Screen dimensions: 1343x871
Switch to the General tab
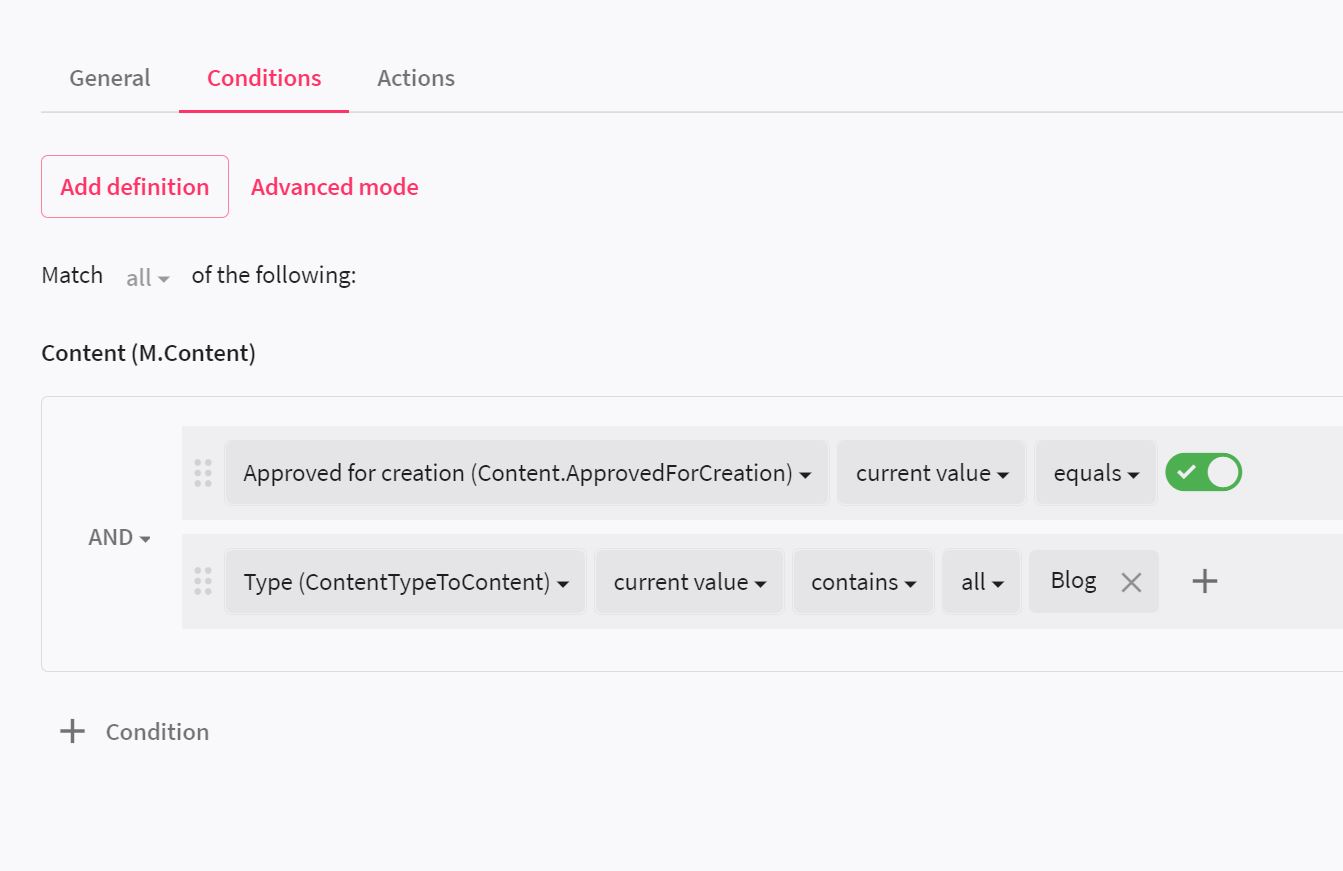[109, 77]
